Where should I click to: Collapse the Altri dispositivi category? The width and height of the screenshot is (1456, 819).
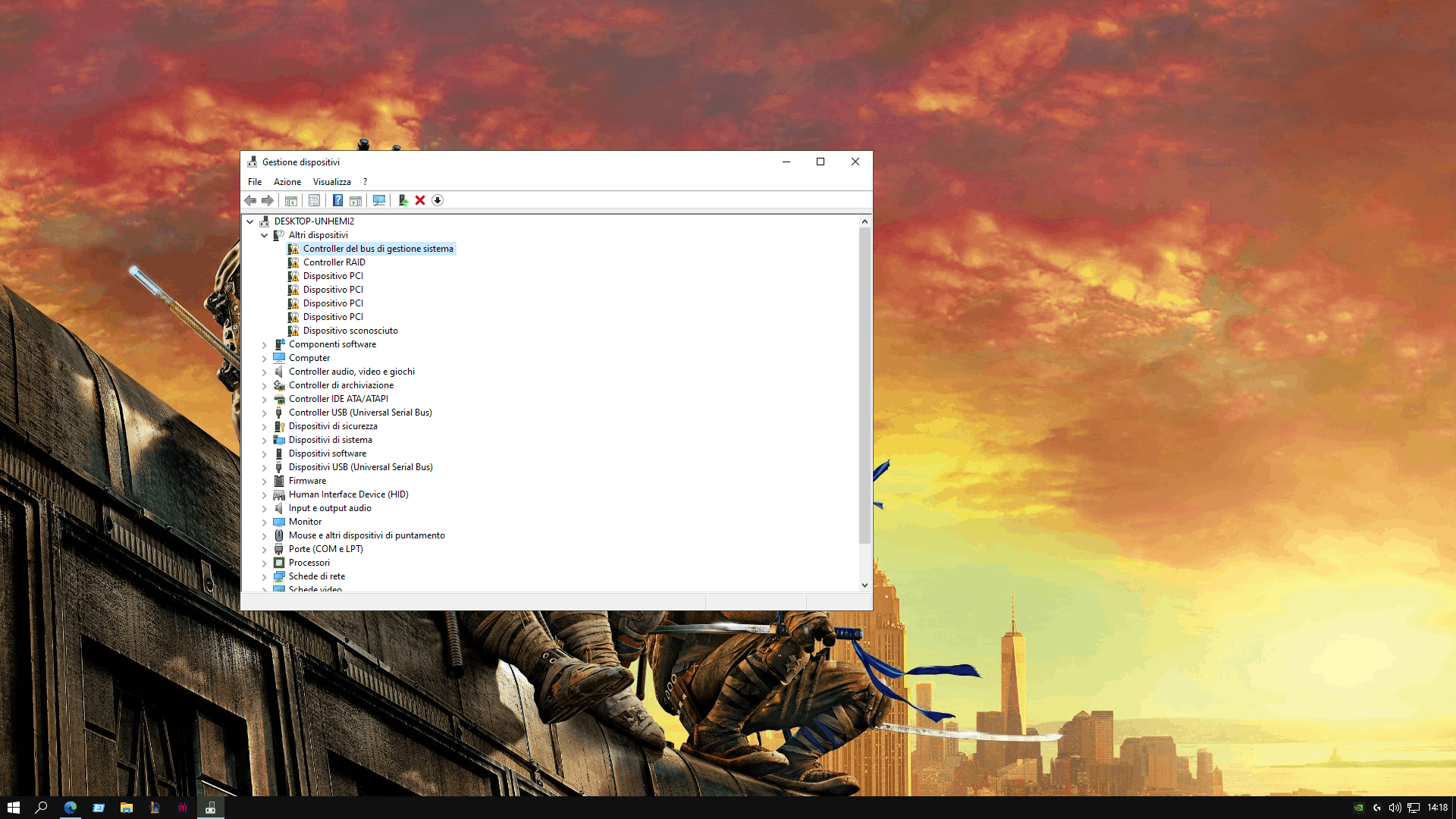265,235
